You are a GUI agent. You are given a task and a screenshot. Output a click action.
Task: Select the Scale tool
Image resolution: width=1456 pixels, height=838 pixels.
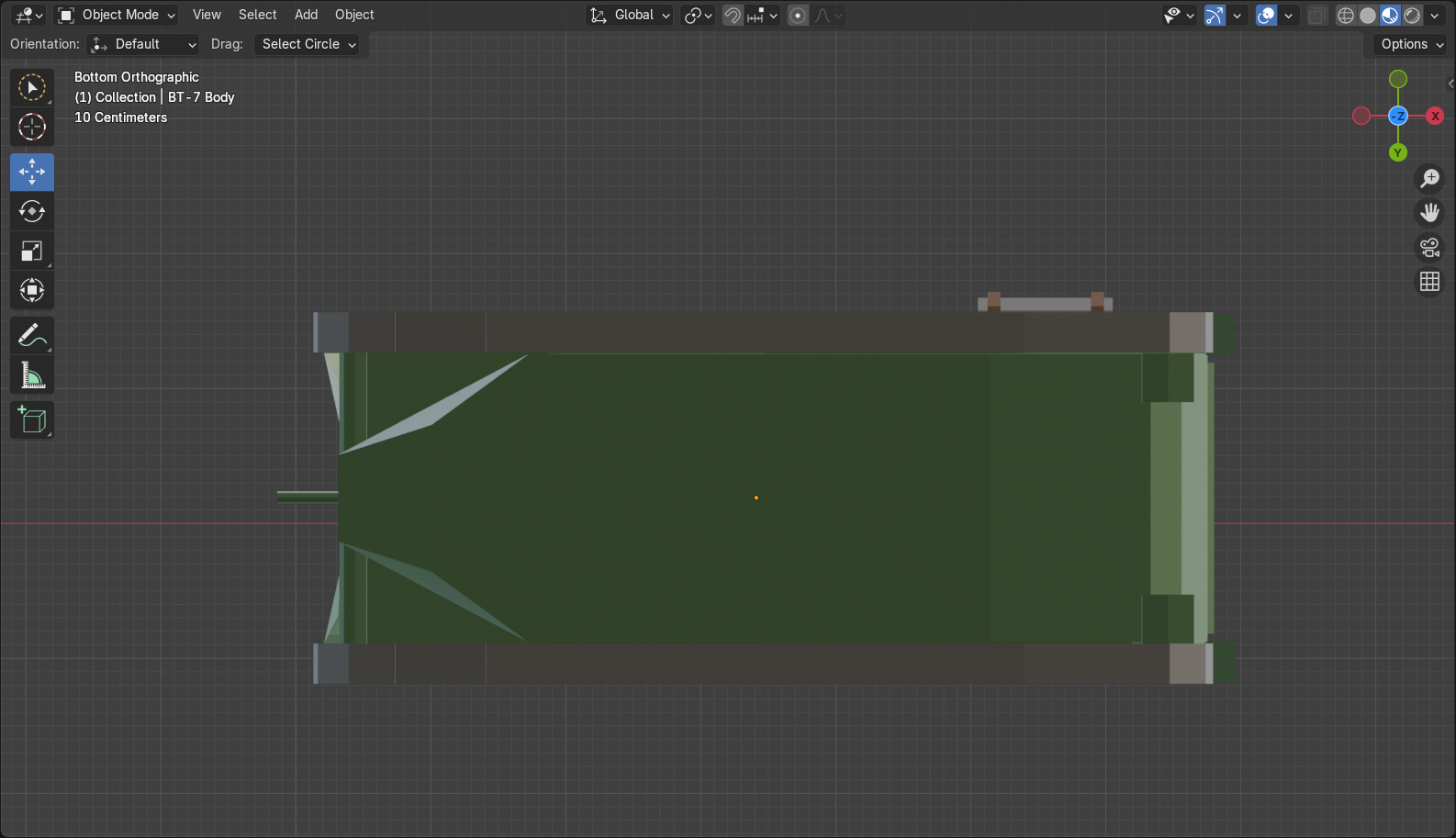32,251
